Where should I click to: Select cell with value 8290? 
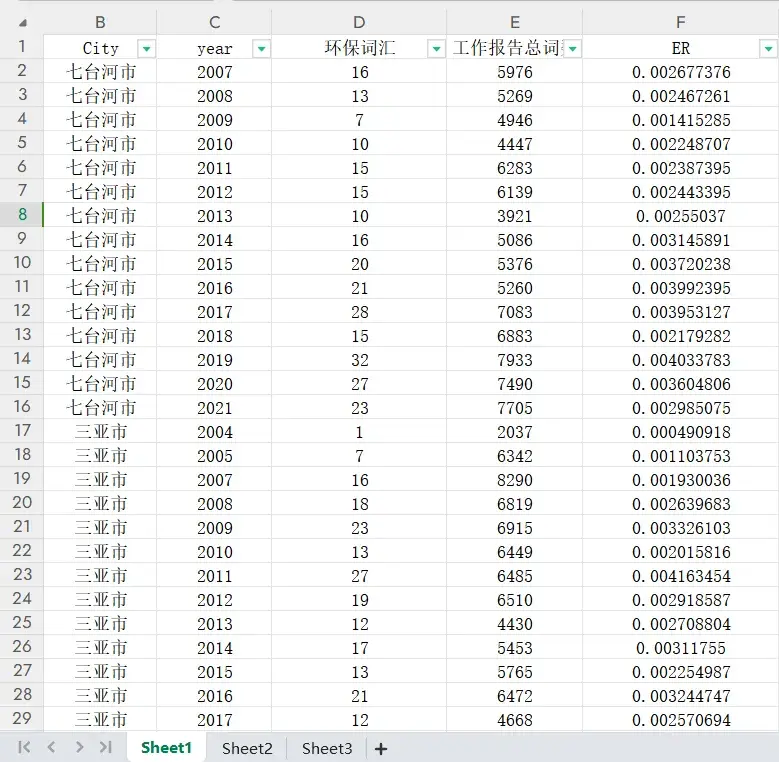pos(515,480)
